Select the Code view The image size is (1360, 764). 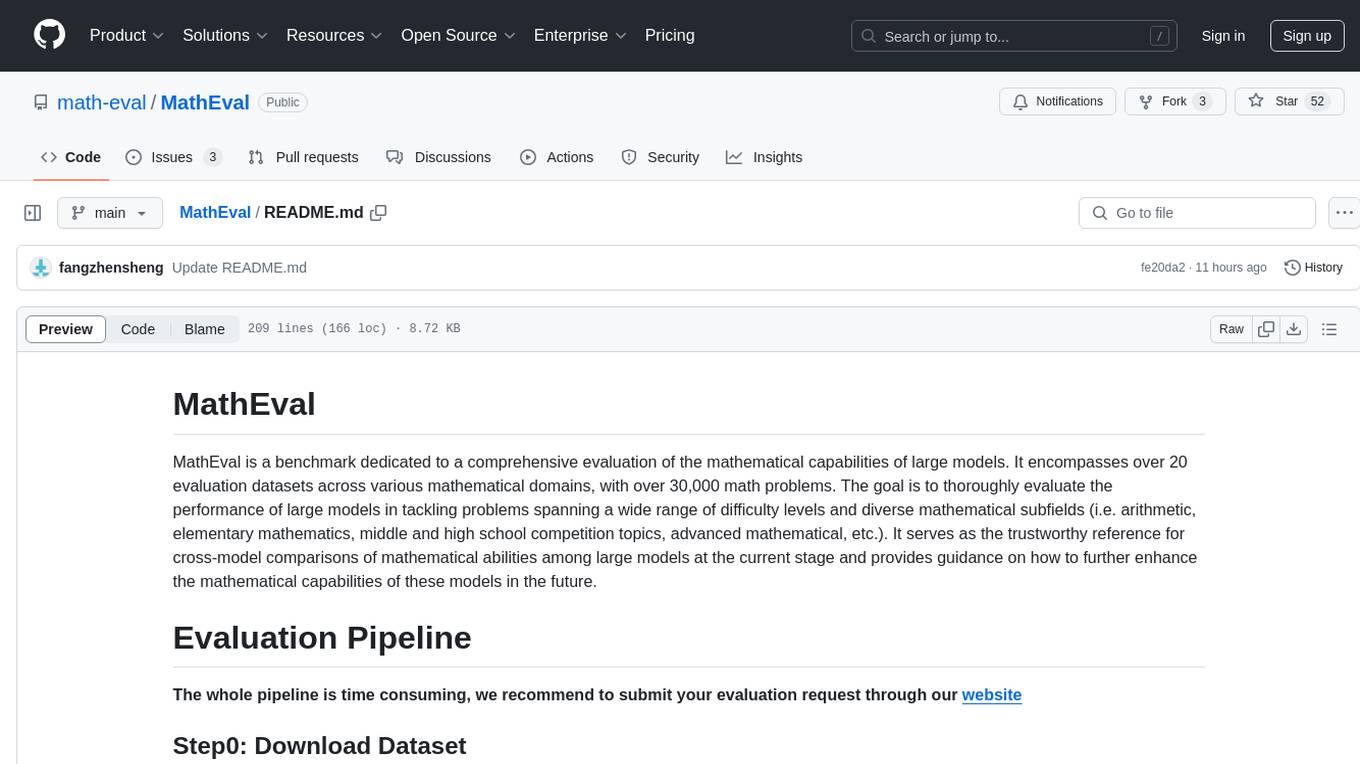(x=138, y=329)
